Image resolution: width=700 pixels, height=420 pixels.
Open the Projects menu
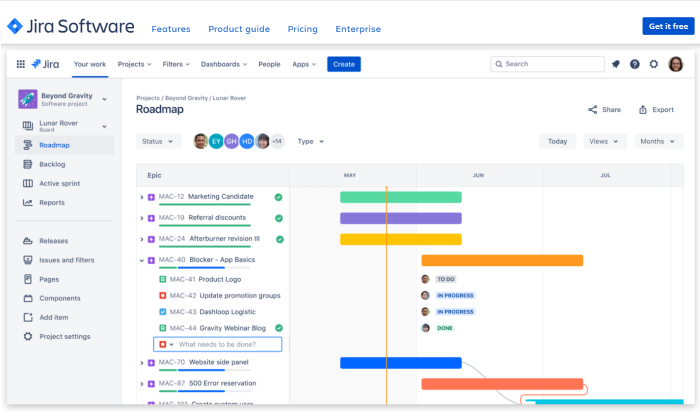click(134, 64)
